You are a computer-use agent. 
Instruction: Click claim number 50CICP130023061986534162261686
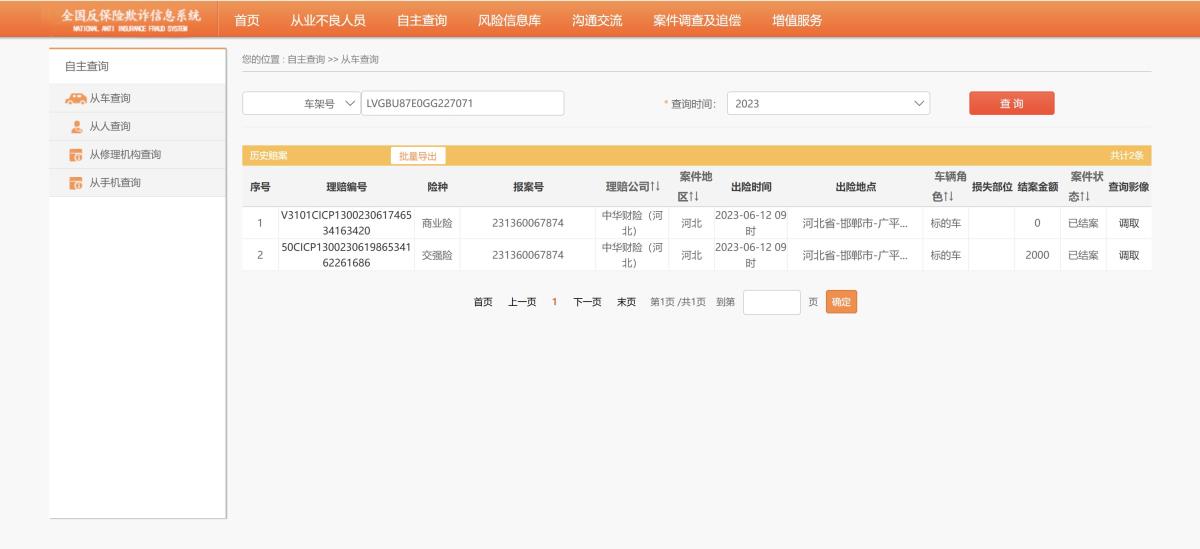click(346, 255)
